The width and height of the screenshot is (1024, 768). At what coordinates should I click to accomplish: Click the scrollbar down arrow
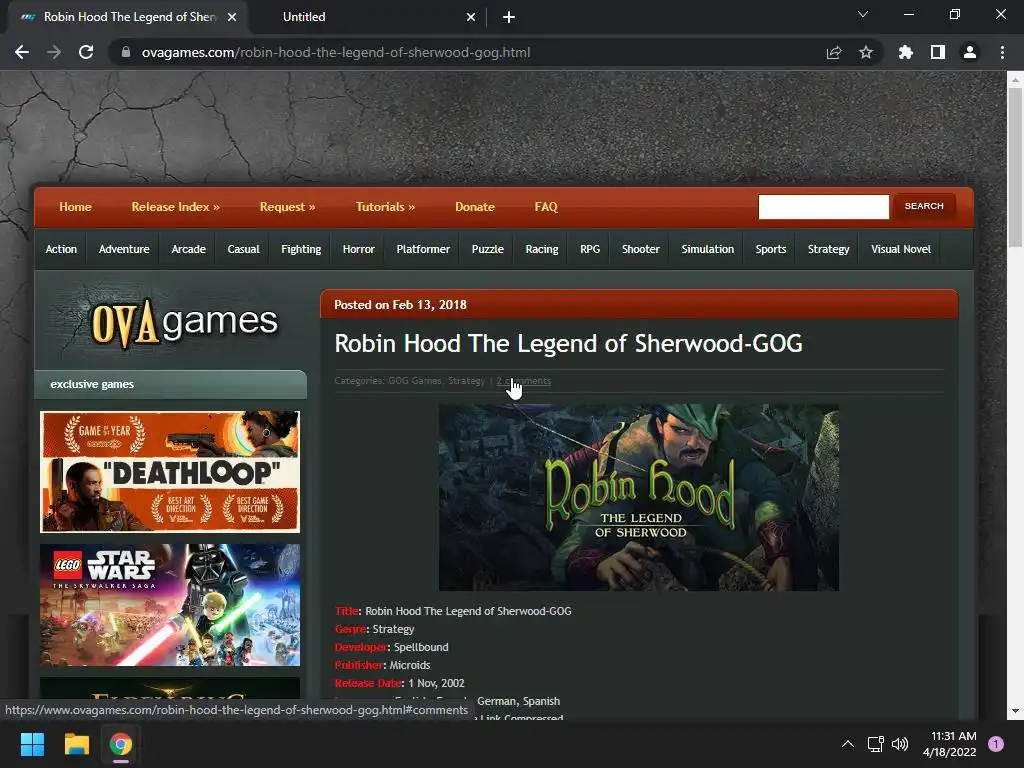(x=1015, y=711)
